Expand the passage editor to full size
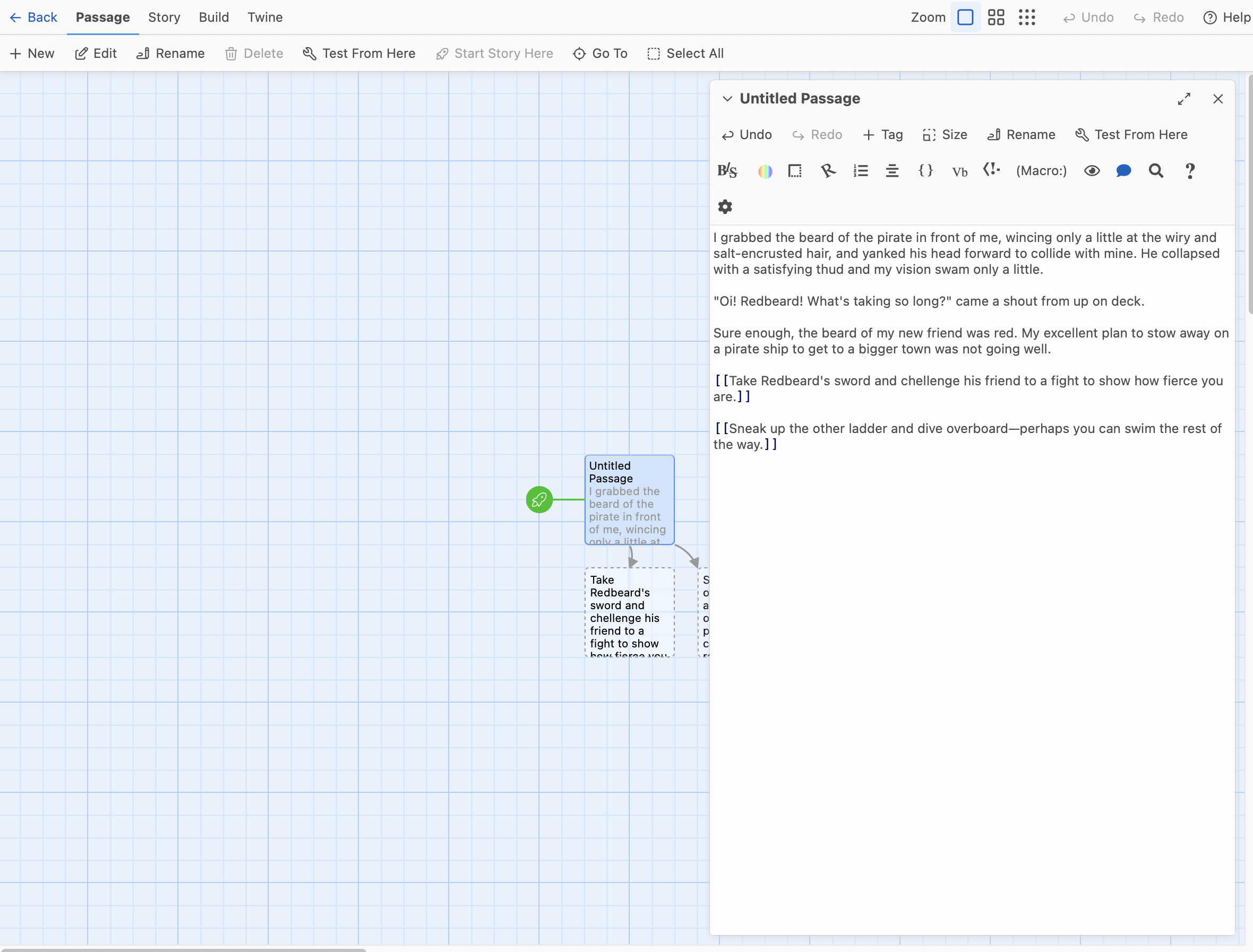Image resolution: width=1253 pixels, height=952 pixels. 1184,99
